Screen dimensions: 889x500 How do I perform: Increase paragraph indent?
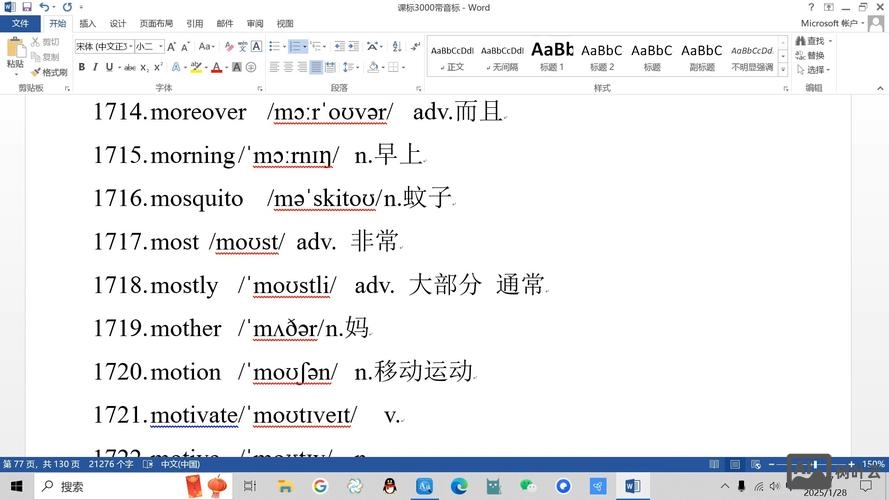(x=353, y=46)
